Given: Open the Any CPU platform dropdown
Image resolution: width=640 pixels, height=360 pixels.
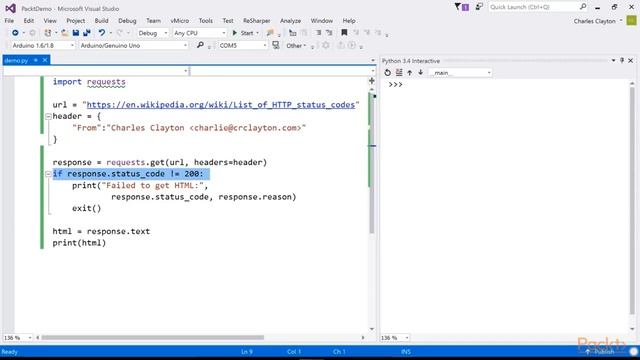Looking at the screenshot, I should tap(199, 33).
